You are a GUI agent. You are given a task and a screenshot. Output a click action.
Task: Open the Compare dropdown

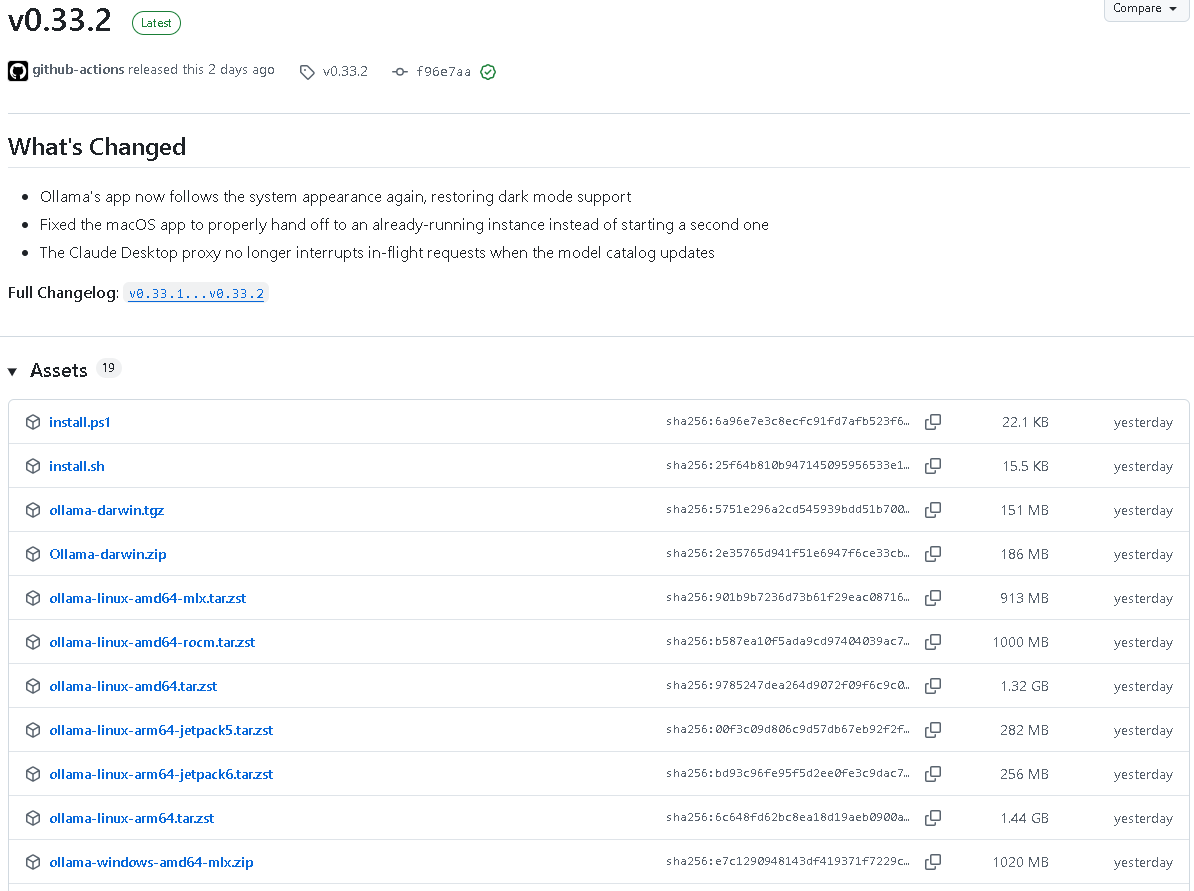pos(1145,9)
